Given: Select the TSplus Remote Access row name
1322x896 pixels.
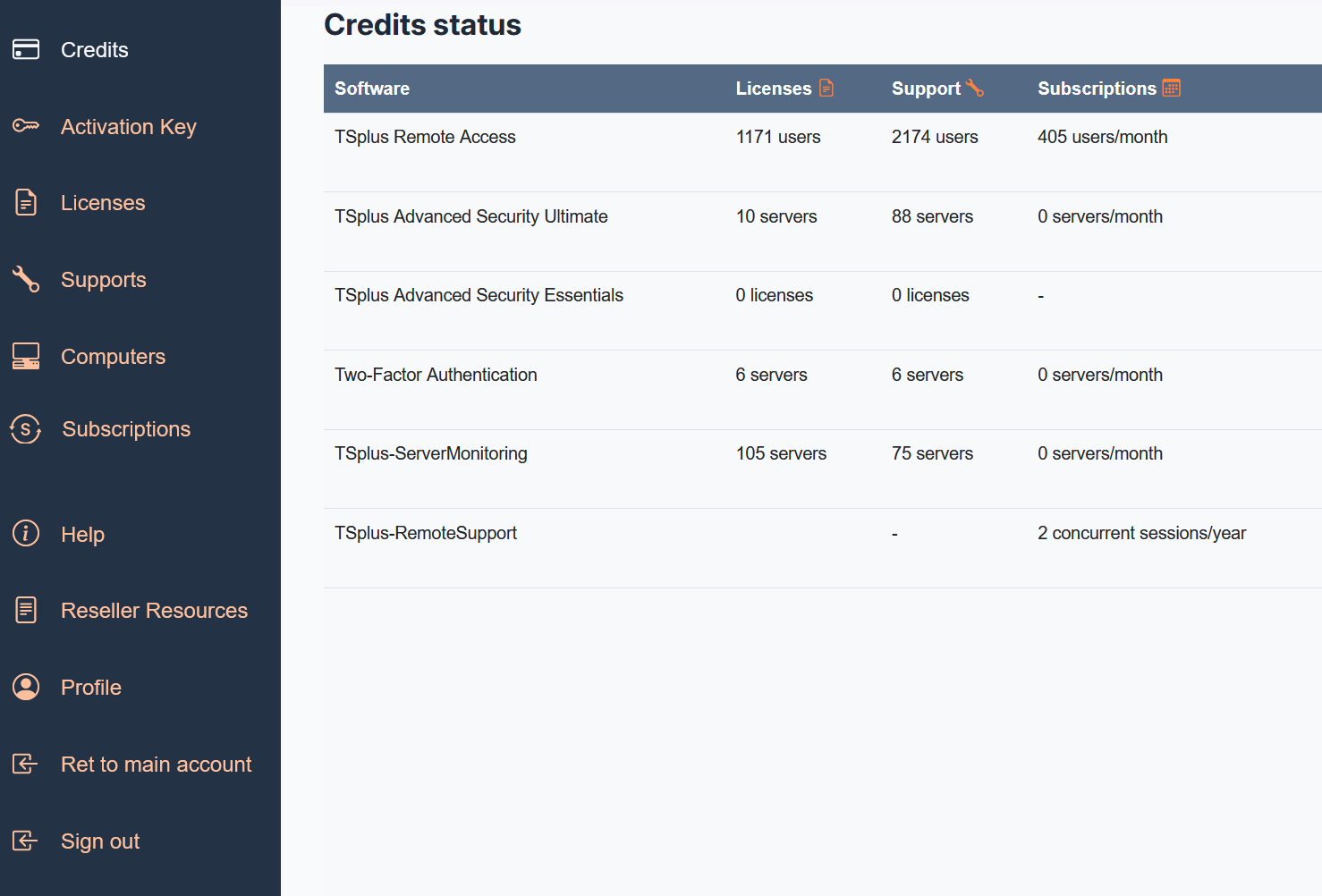Looking at the screenshot, I should (425, 137).
